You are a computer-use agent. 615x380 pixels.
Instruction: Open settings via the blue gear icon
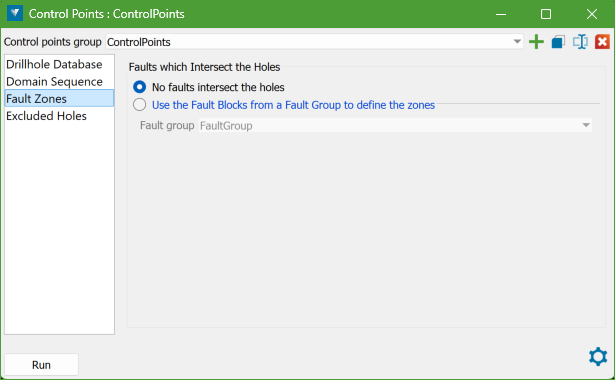(x=598, y=356)
